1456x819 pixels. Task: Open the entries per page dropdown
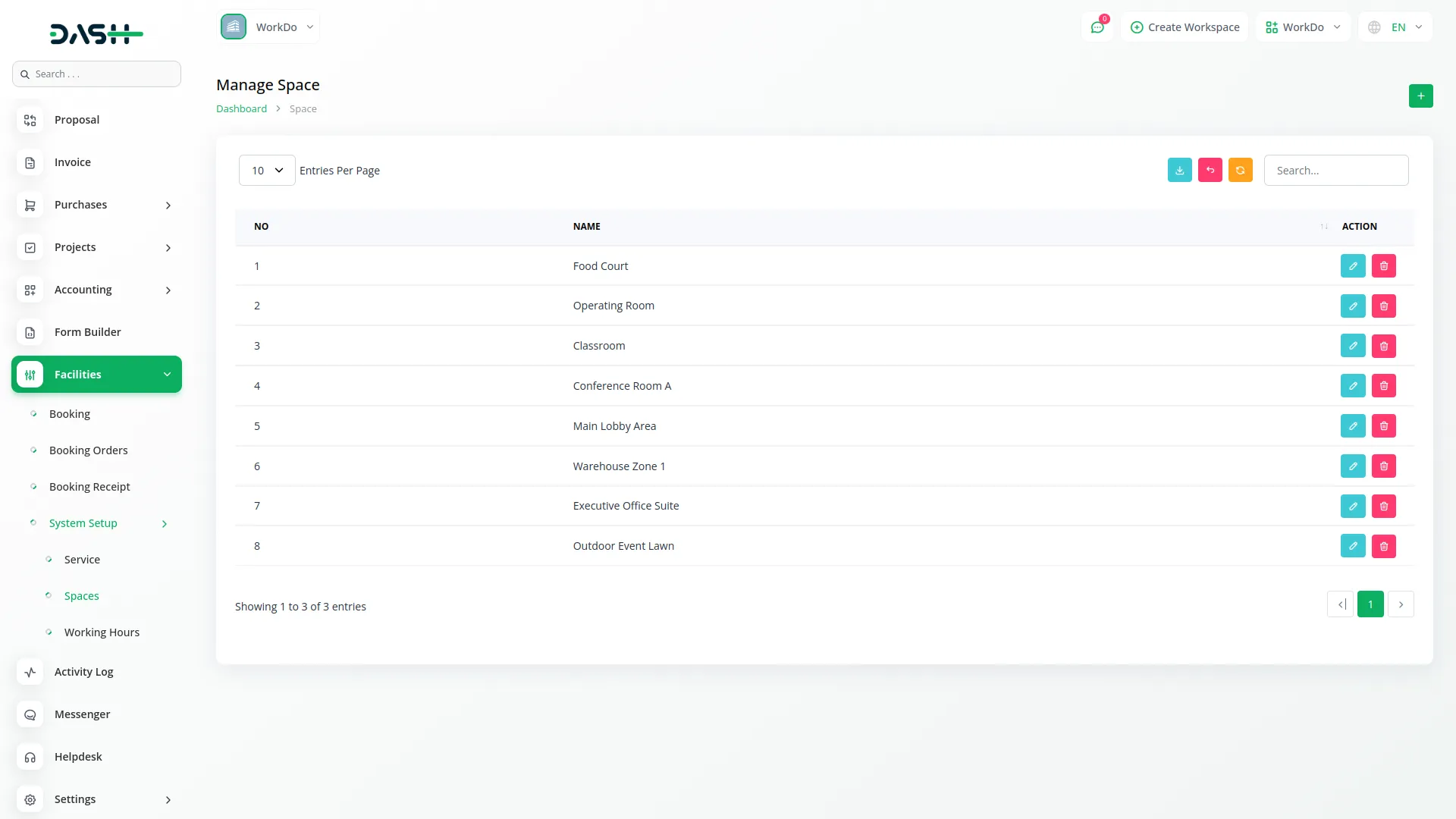point(267,171)
